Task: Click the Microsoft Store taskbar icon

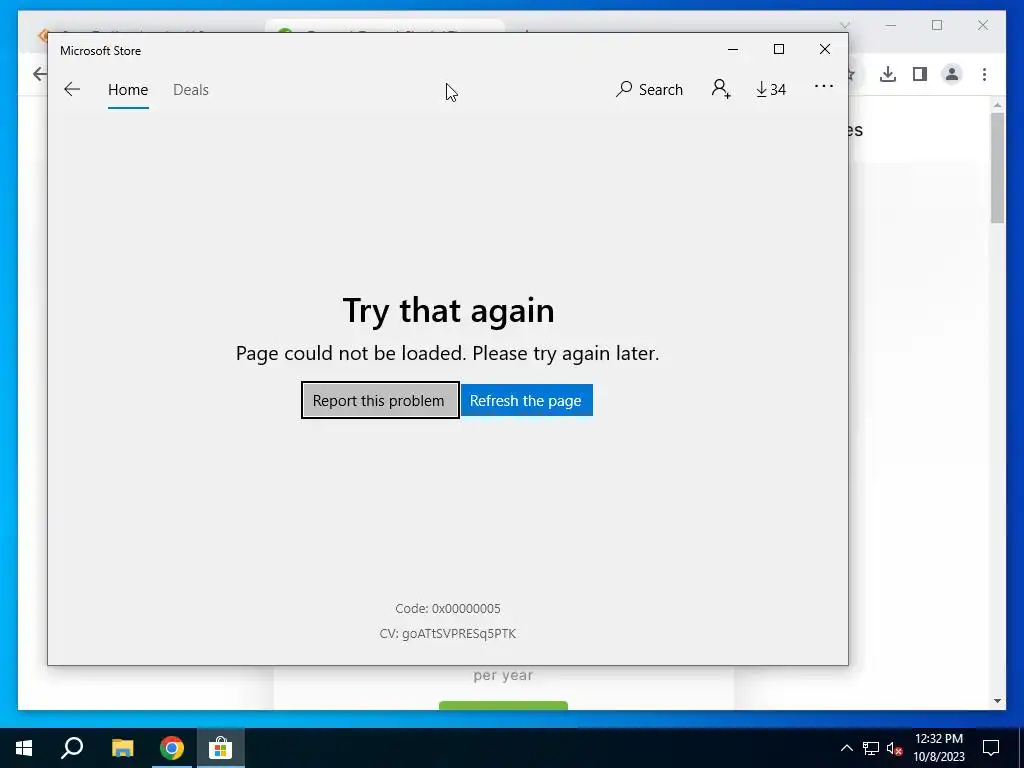Action: pos(221,748)
